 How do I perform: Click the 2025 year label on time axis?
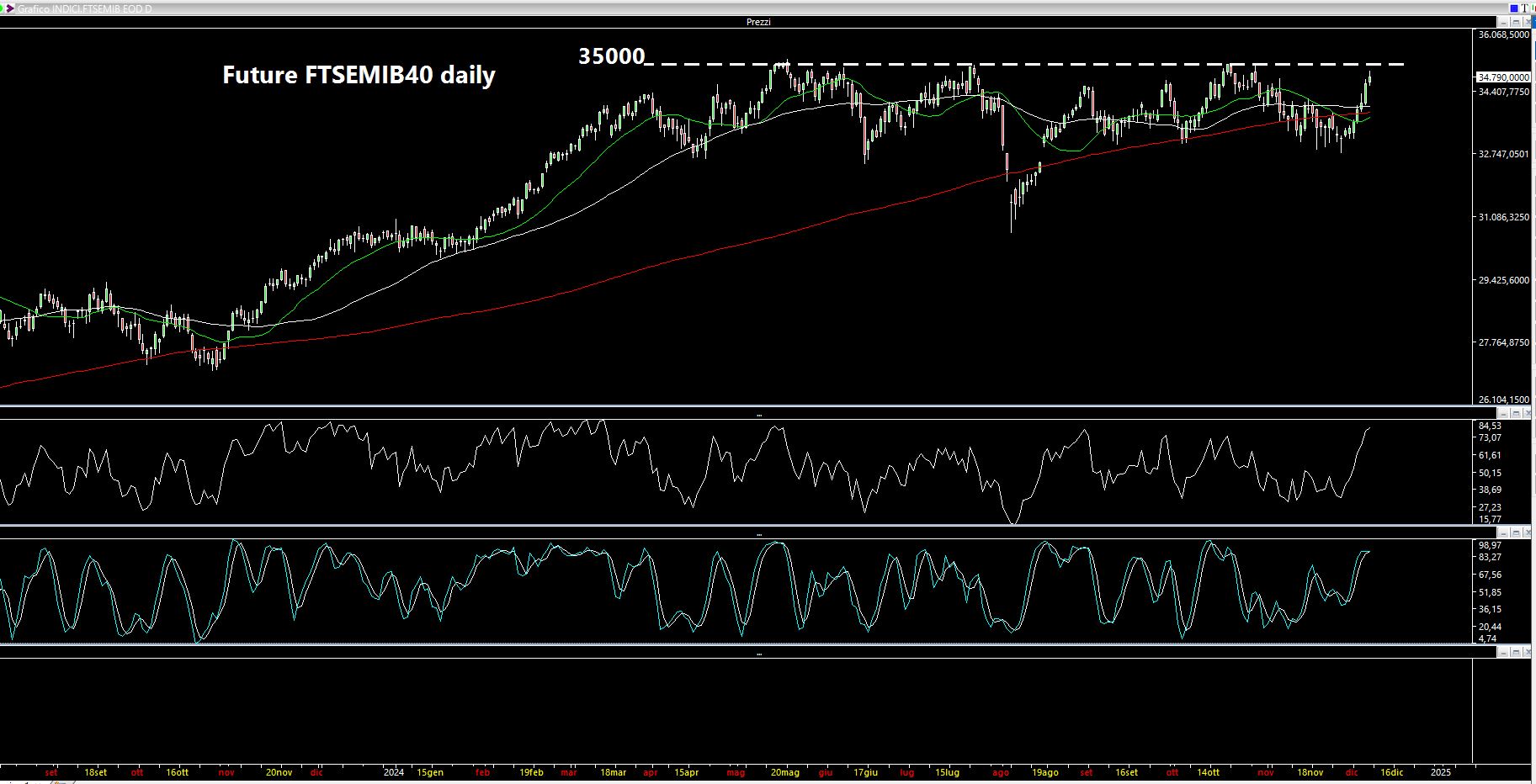pyautogui.click(x=1441, y=772)
